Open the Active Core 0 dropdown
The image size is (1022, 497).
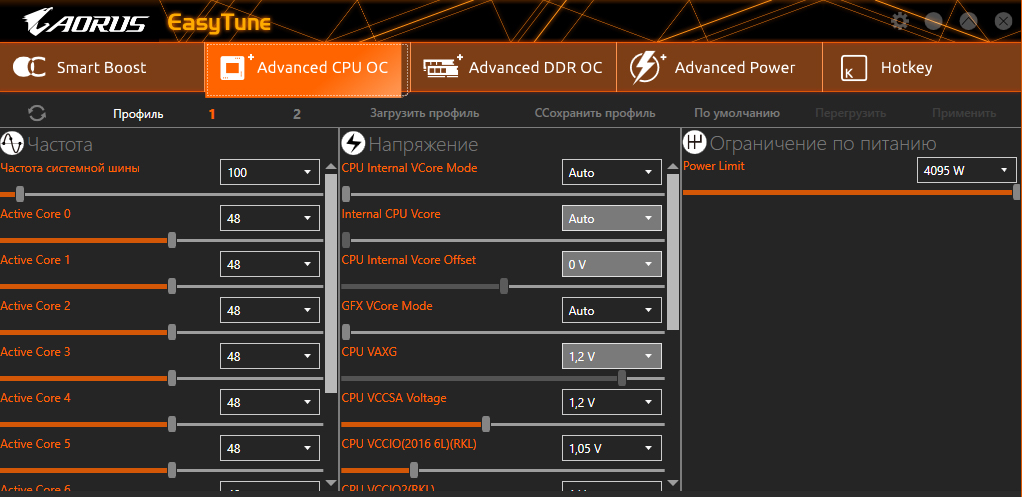click(x=270, y=218)
